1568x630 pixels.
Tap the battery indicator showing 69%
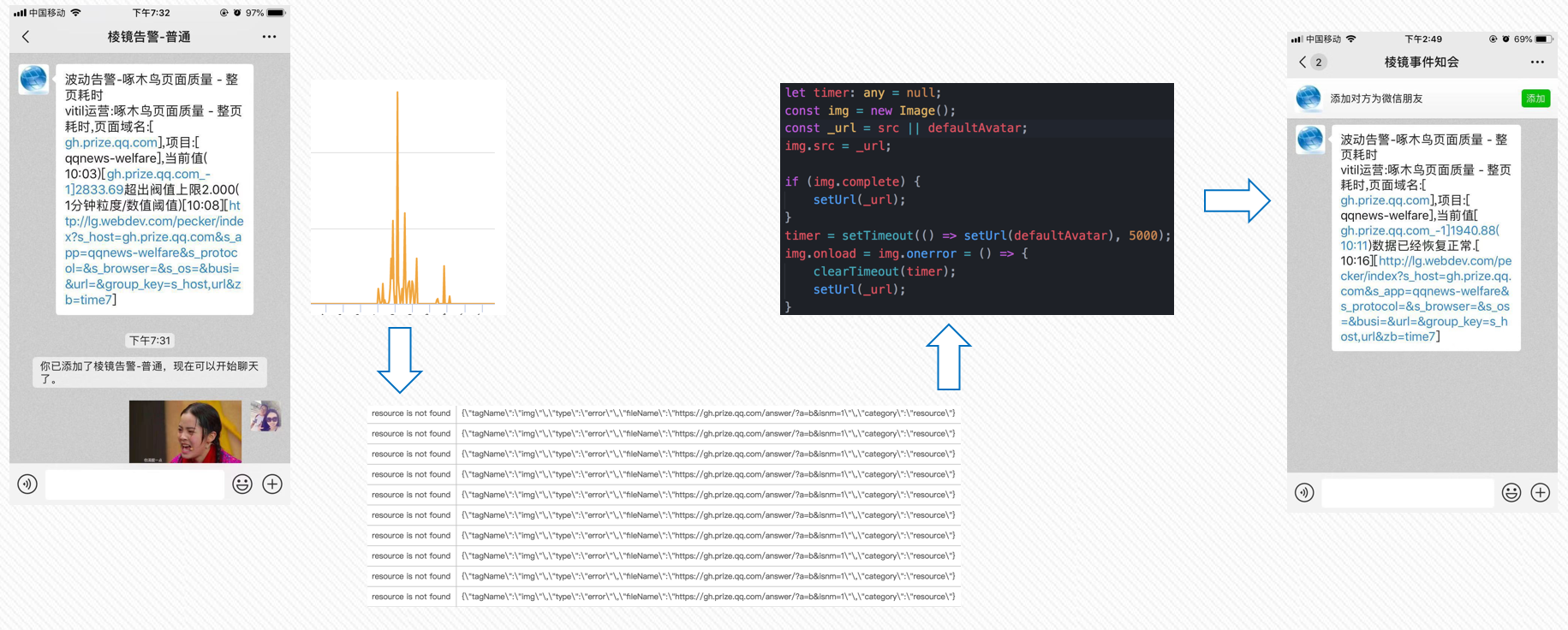tap(1543, 39)
